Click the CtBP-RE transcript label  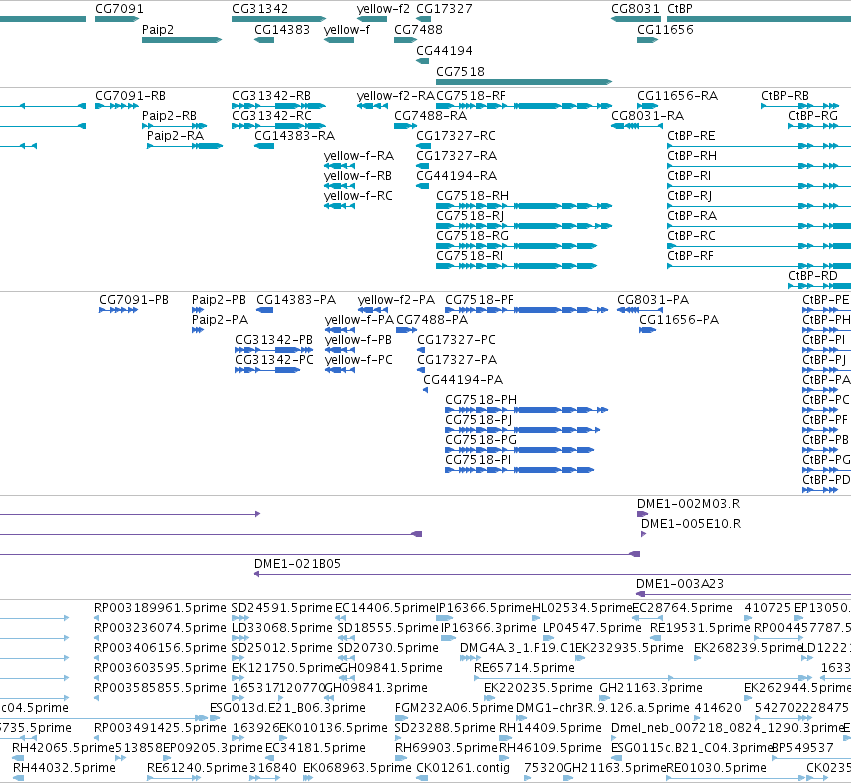pyautogui.click(x=691, y=136)
